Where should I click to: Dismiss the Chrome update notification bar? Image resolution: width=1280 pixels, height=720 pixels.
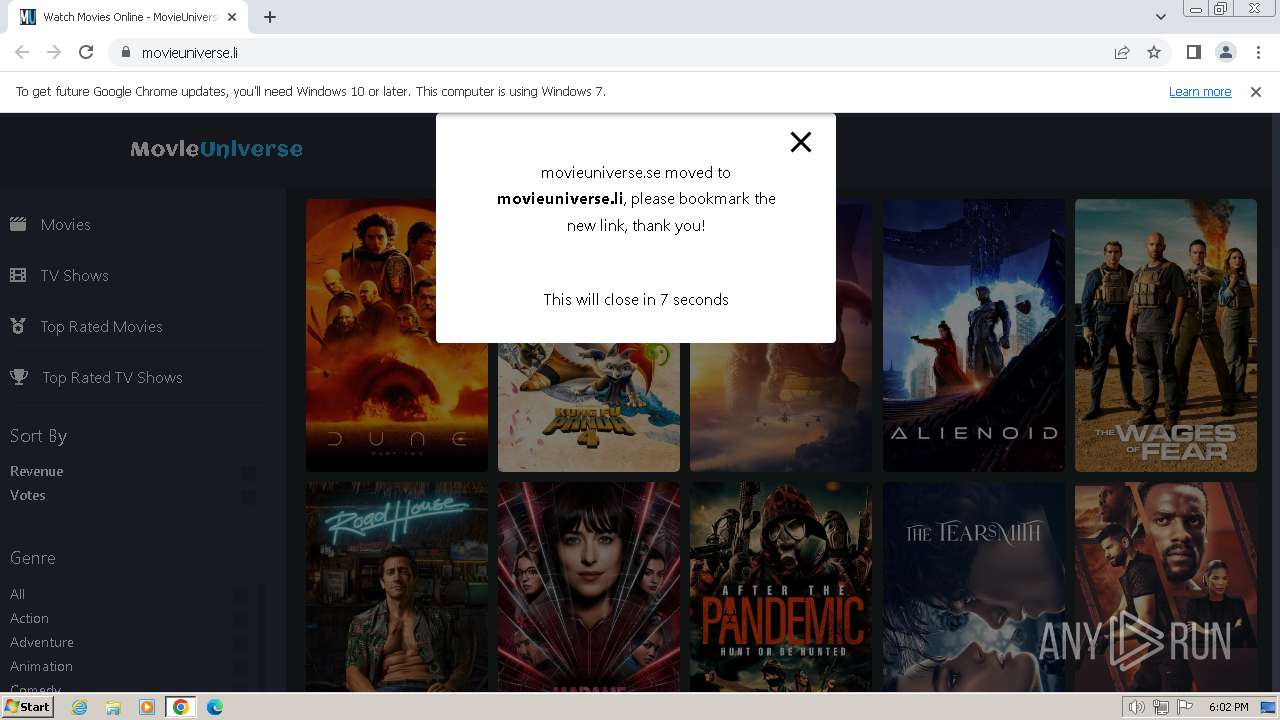1256,91
